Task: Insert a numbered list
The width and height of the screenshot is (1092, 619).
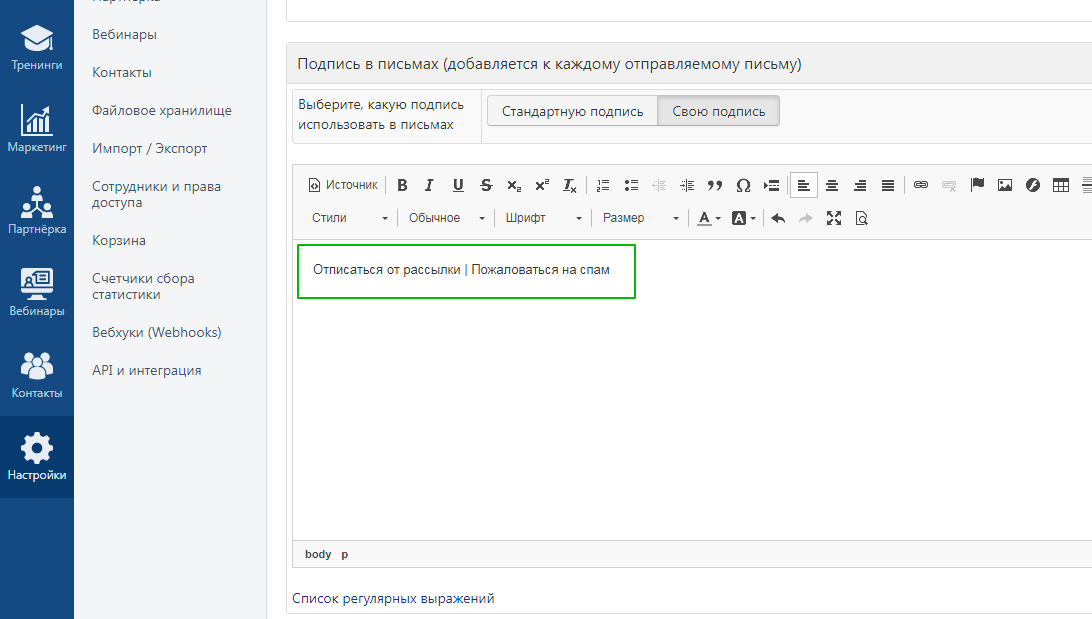Action: [602, 185]
